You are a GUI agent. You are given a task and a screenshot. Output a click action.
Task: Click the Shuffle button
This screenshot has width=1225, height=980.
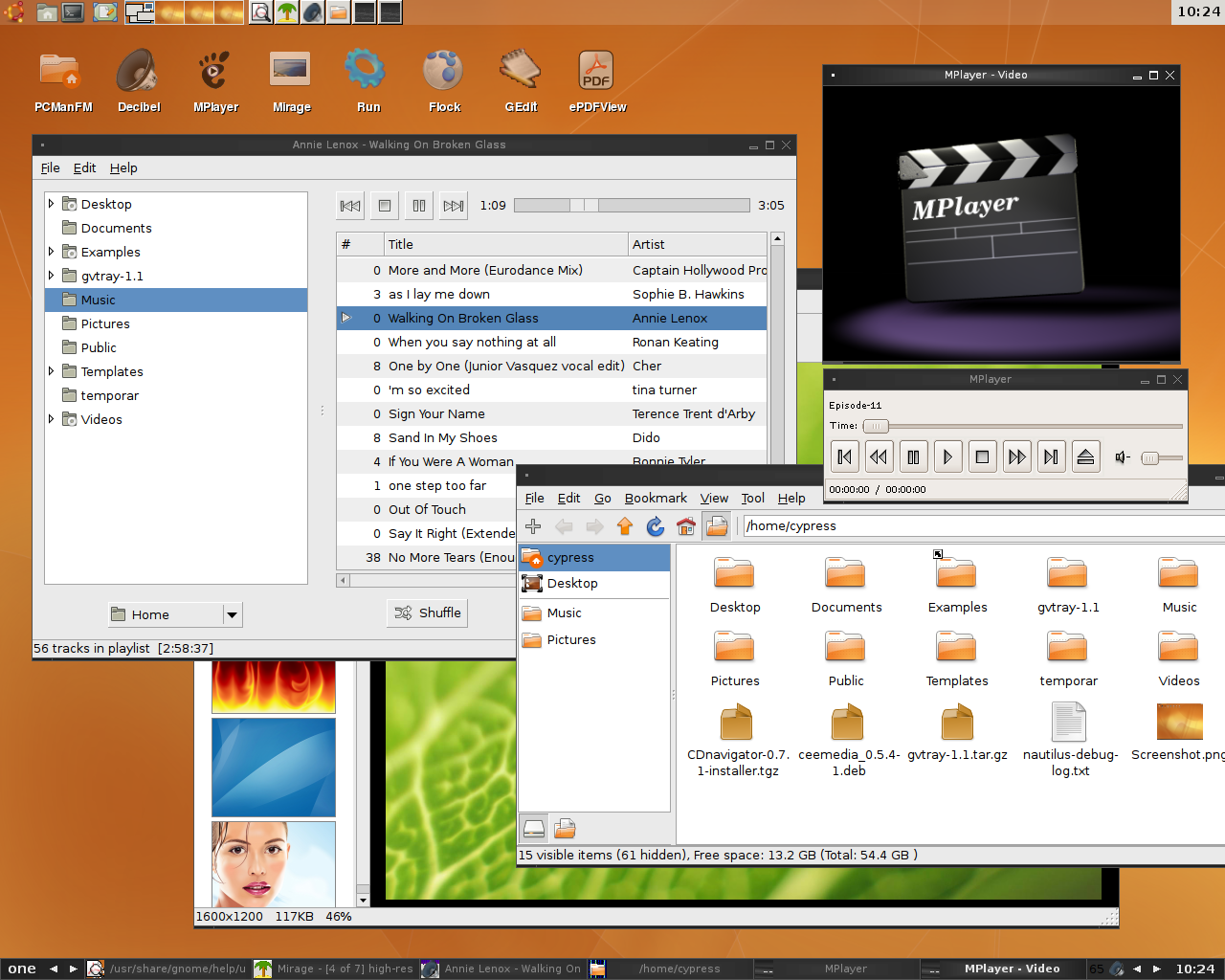427,613
